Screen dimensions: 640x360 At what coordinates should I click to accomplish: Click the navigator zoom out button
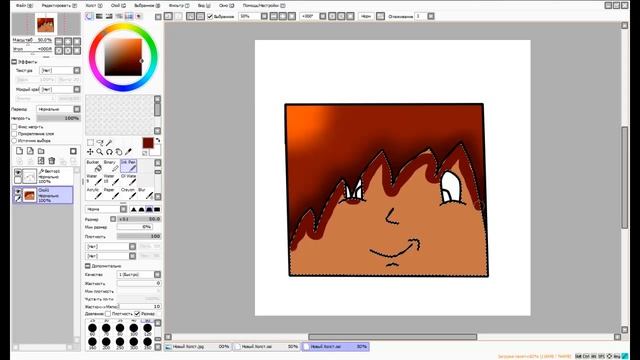[x=59, y=41]
